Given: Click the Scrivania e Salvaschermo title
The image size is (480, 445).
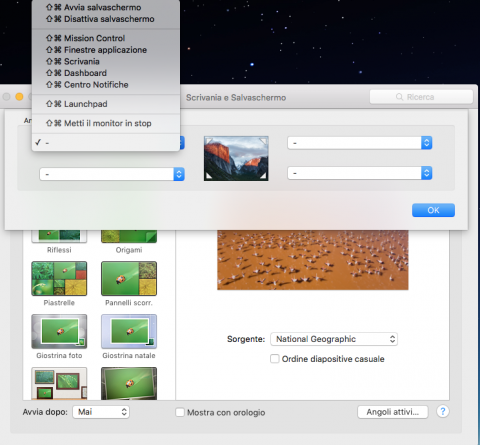Looking at the screenshot, I should 236,97.
